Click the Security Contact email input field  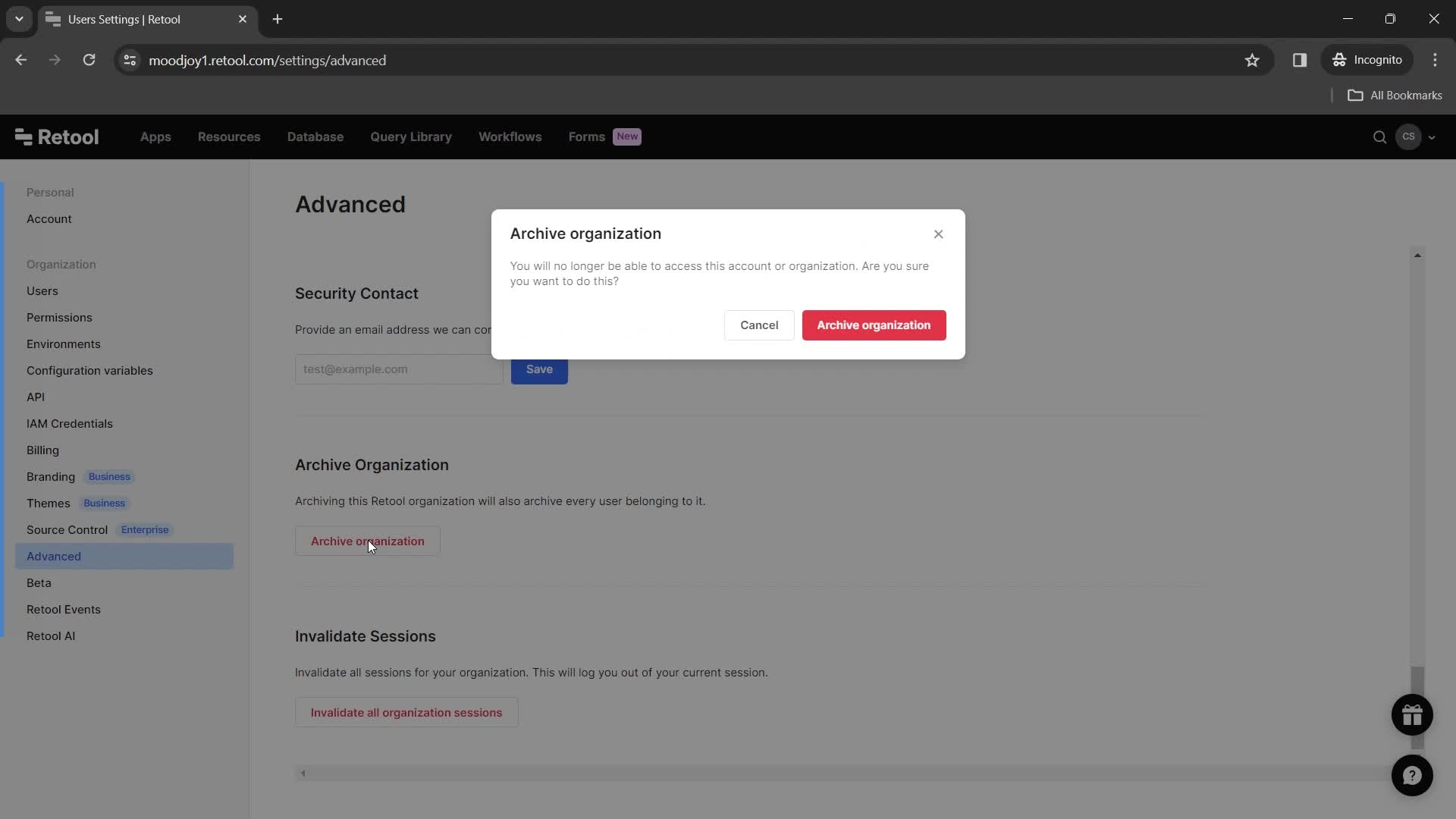(398, 370)
